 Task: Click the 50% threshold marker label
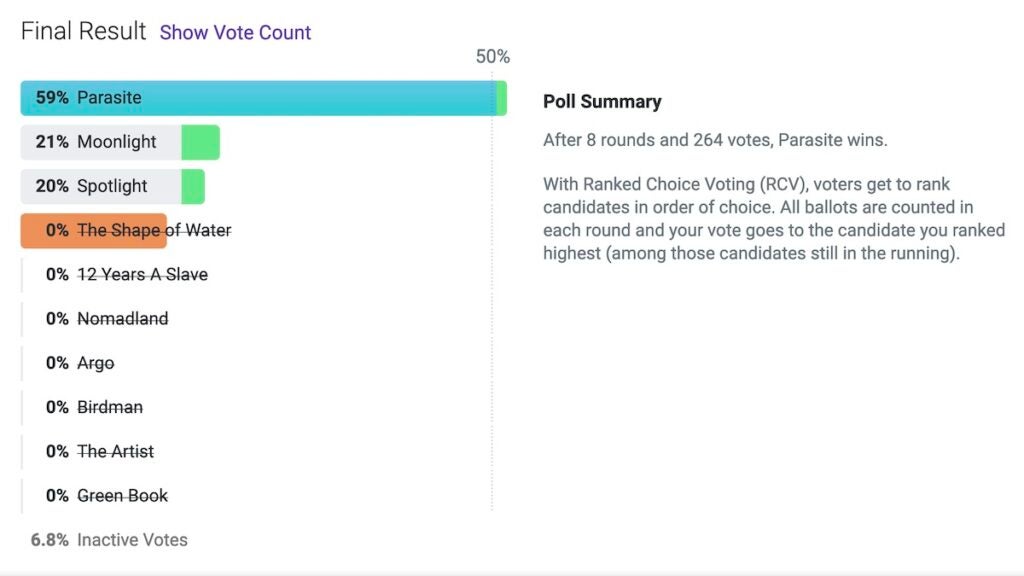492,57
